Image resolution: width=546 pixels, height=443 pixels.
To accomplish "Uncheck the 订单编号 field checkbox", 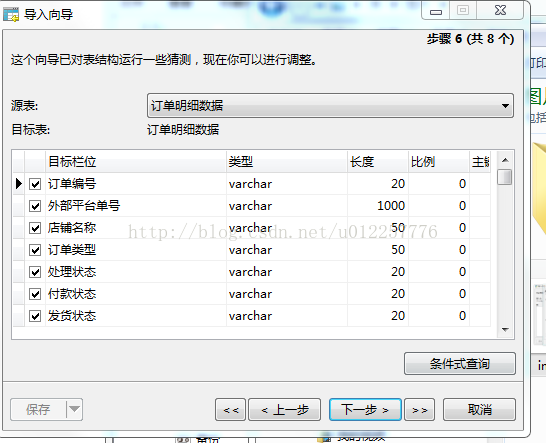I will click(x=35, y=184).
